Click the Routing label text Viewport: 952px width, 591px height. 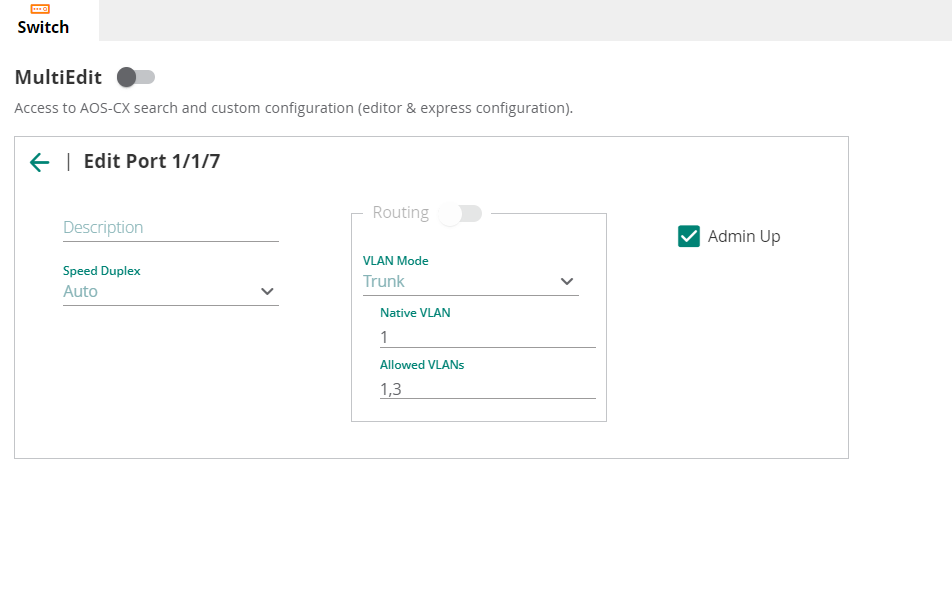(x=401, y=213)
